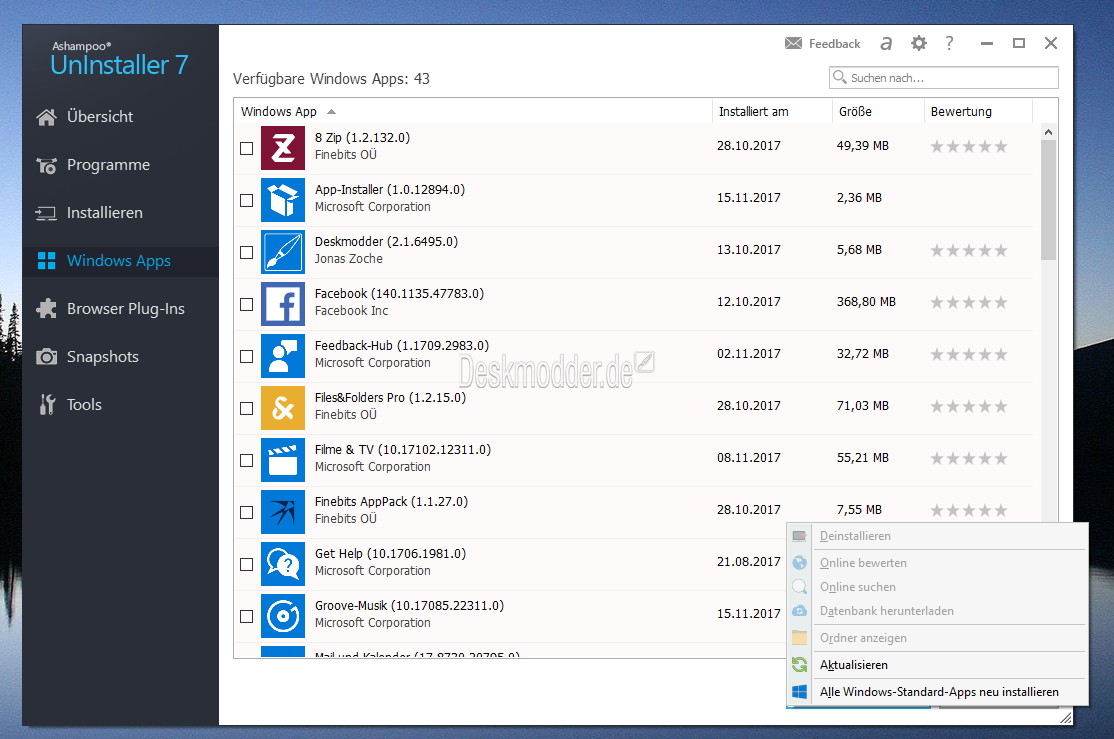Set Feedback-Hub star rating
1114x739 pixels.
[x=969, y=355]
